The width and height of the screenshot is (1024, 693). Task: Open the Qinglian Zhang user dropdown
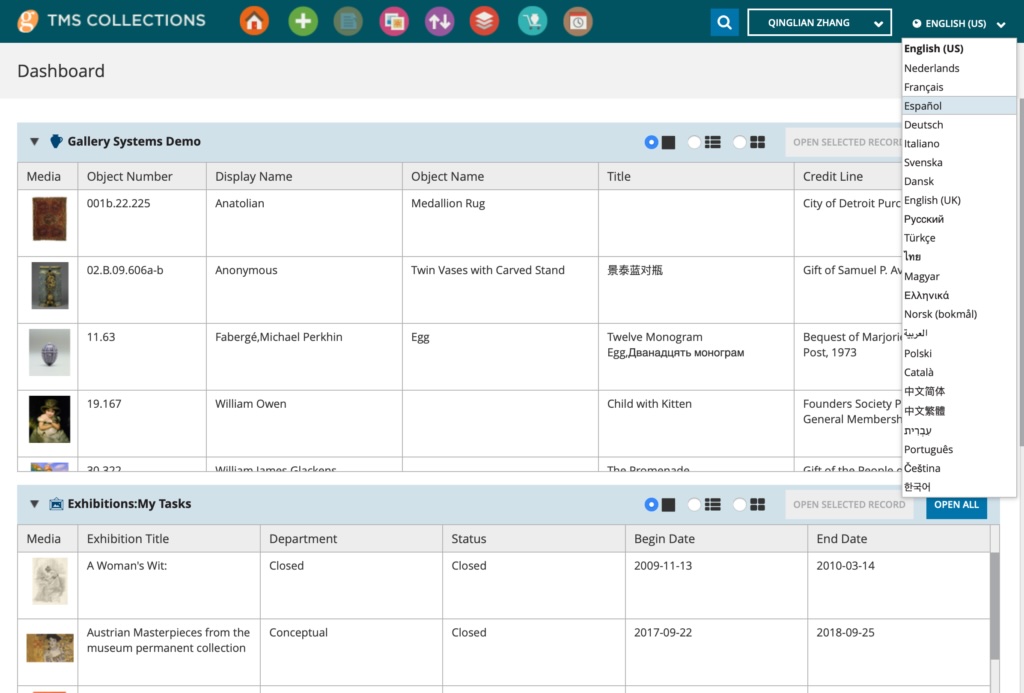point(819,23)
